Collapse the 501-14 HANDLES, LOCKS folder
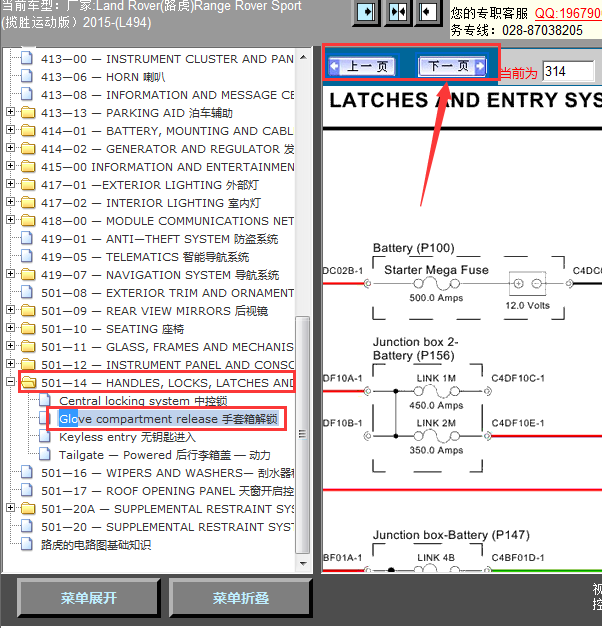602x628 pixels. (11, 382)
